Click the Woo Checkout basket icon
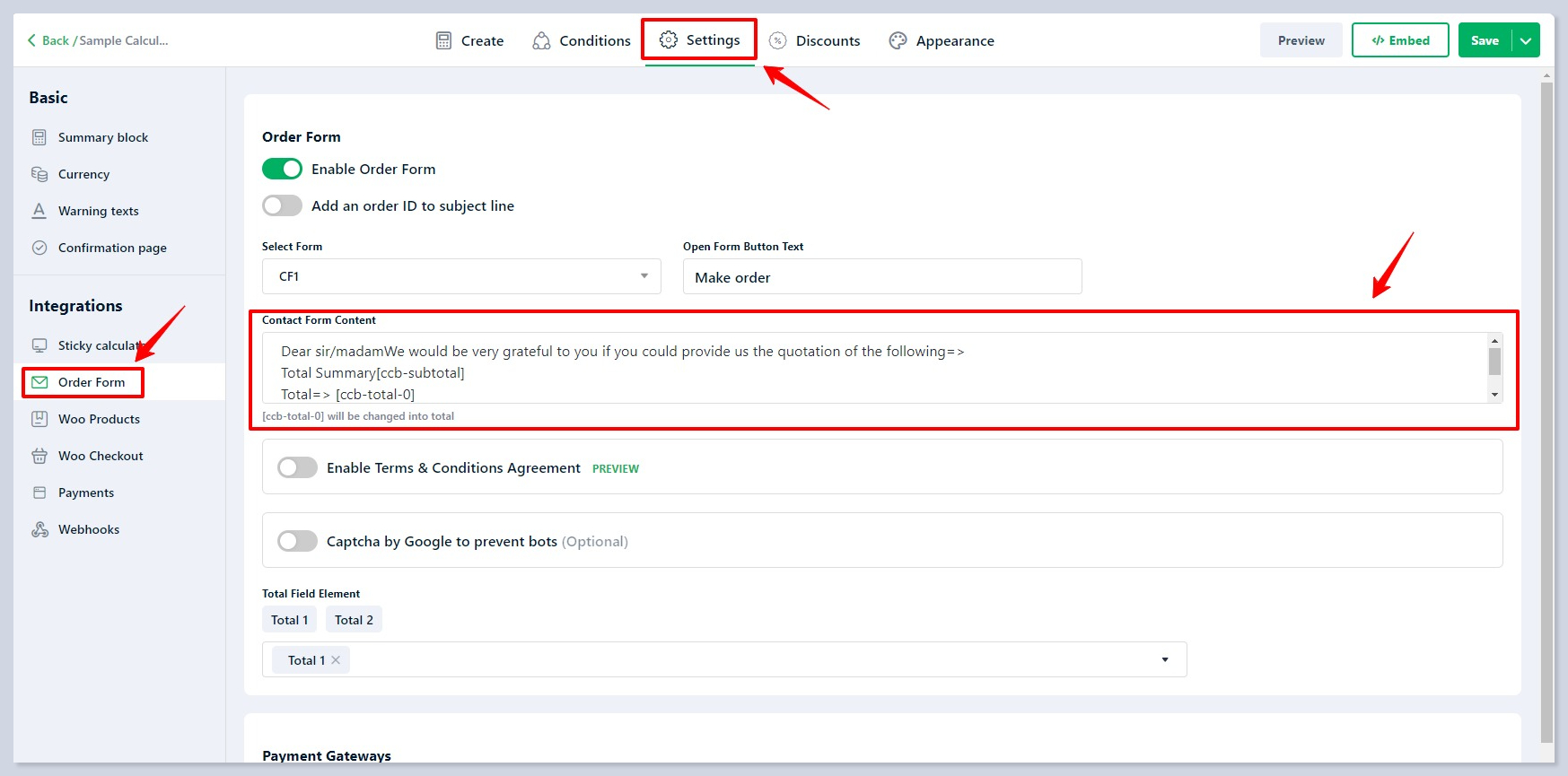Viewport: 1568px width, 776px height. 39,456
